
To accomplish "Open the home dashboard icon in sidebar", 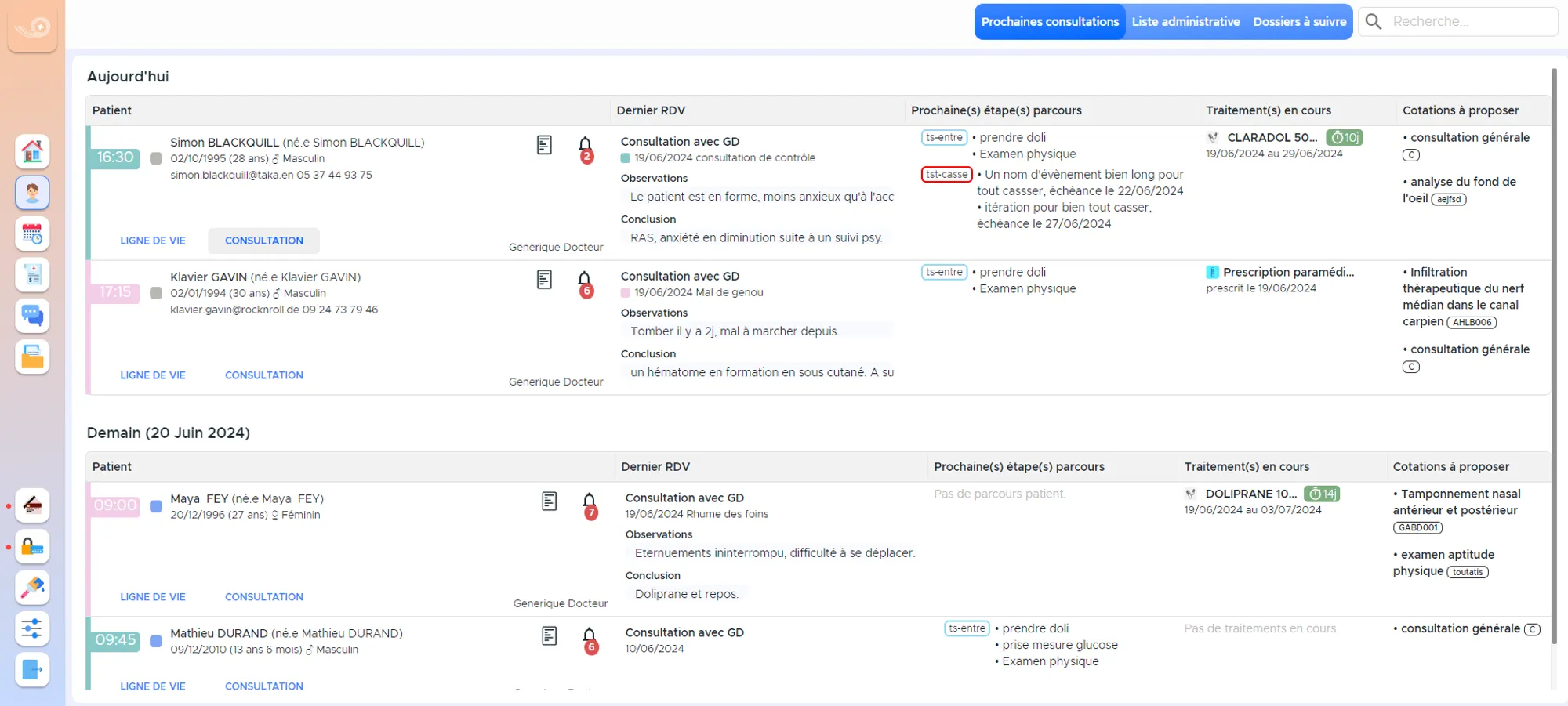I will pyautogui.click(x=32, y=151).
